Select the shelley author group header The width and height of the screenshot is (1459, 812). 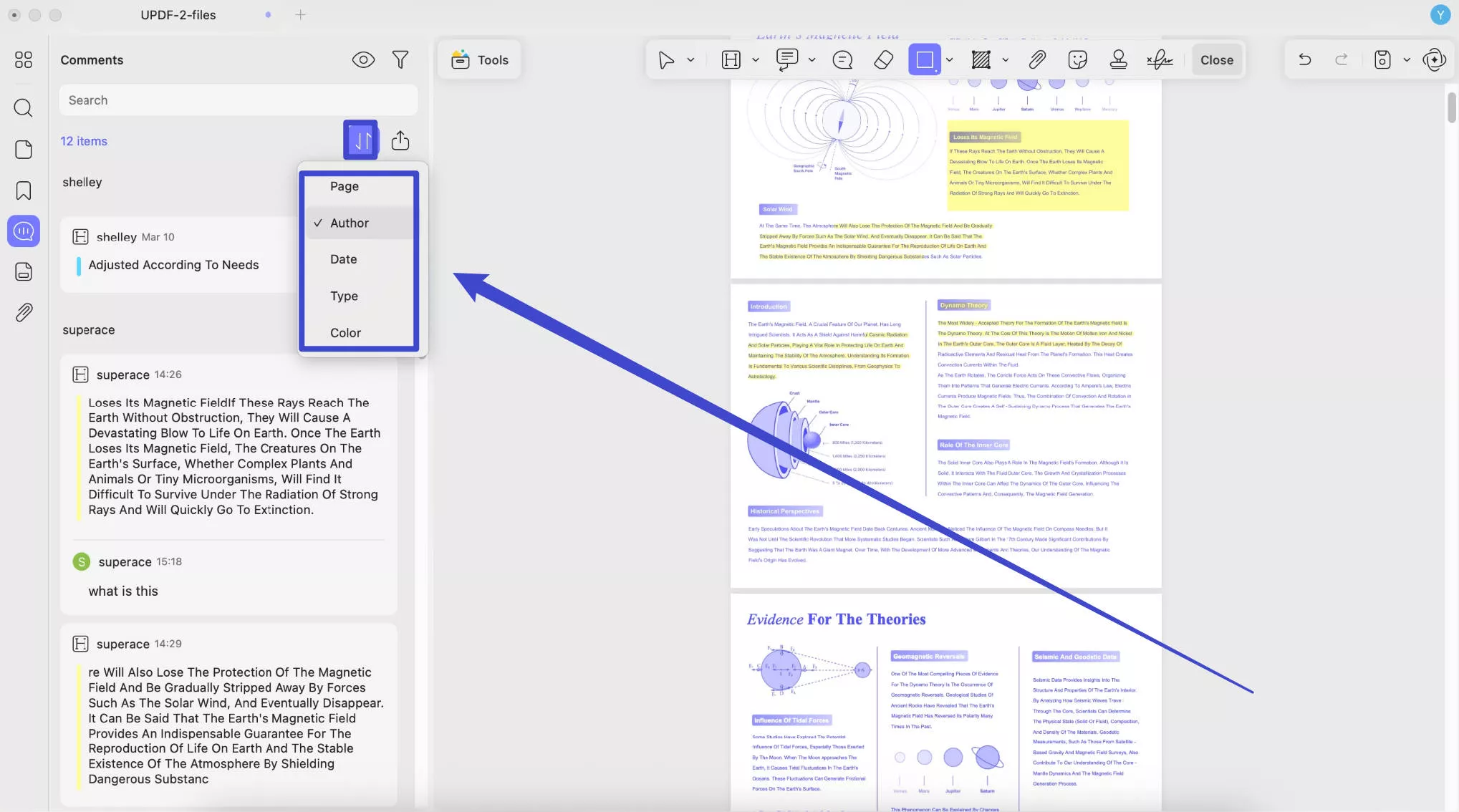point(82,182)
